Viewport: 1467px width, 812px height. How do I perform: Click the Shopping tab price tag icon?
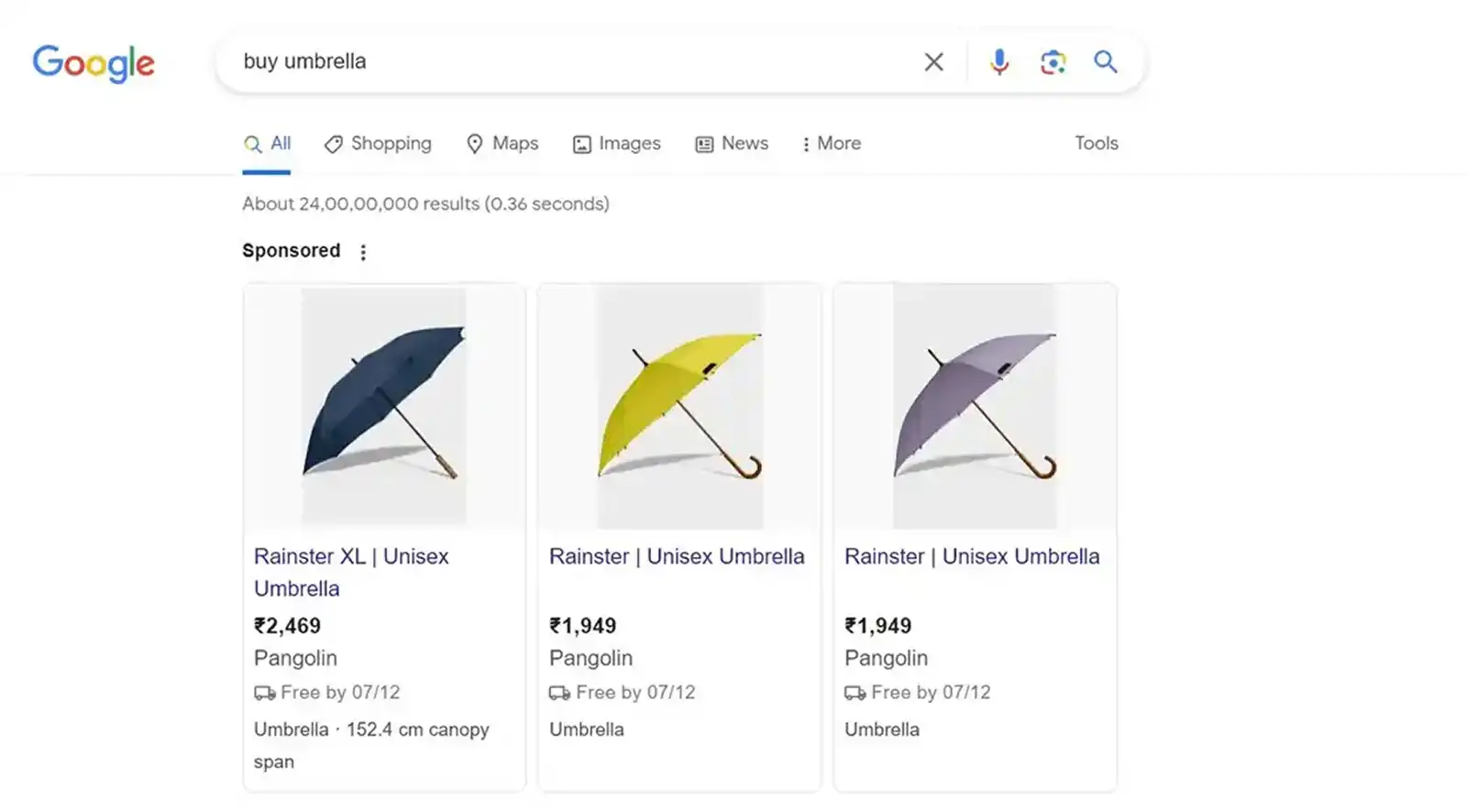click(x=332, y=144)
